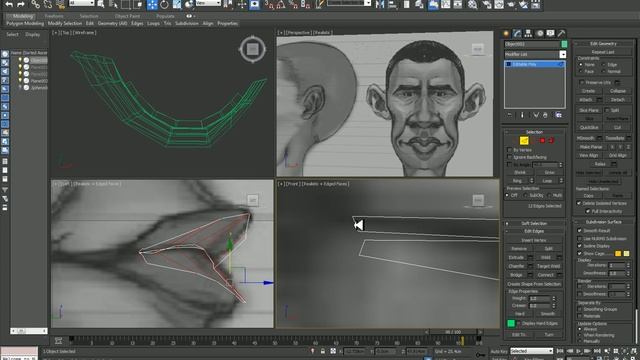This screenshot has width=640, height=360.
Task: Click the Target Weld button
Action: click(549, 266)
